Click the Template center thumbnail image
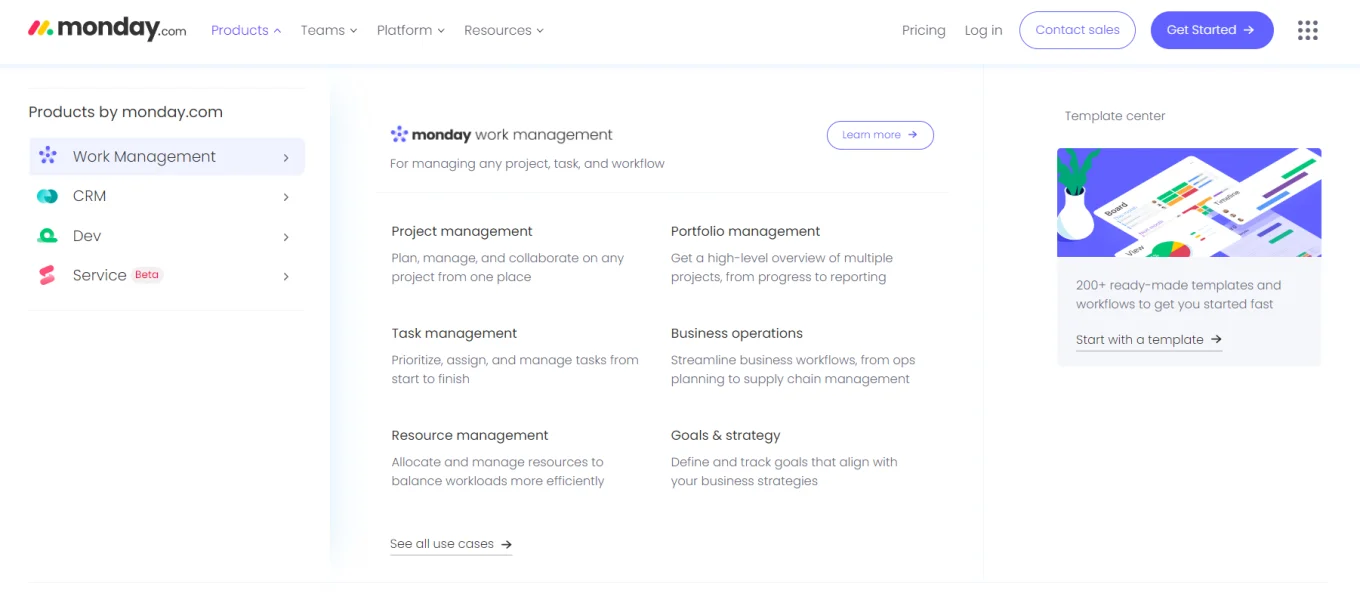The width and height of the screenshot is (1360, 594). (1189, 202)
